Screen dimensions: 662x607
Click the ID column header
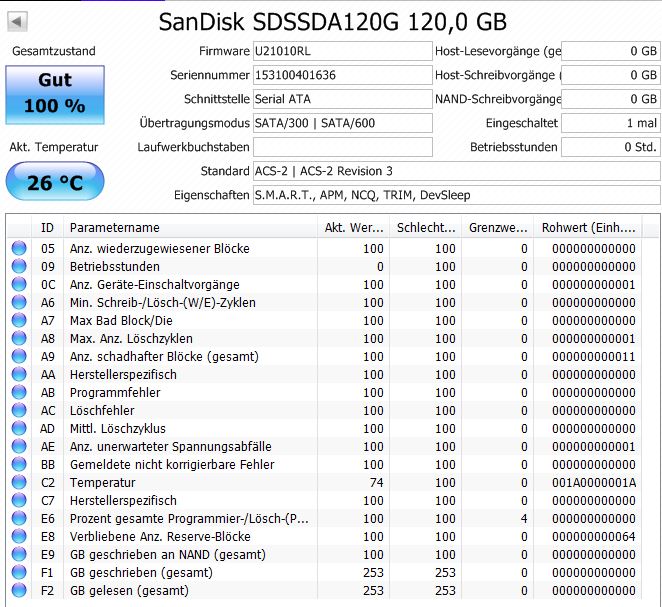point(47,227)
